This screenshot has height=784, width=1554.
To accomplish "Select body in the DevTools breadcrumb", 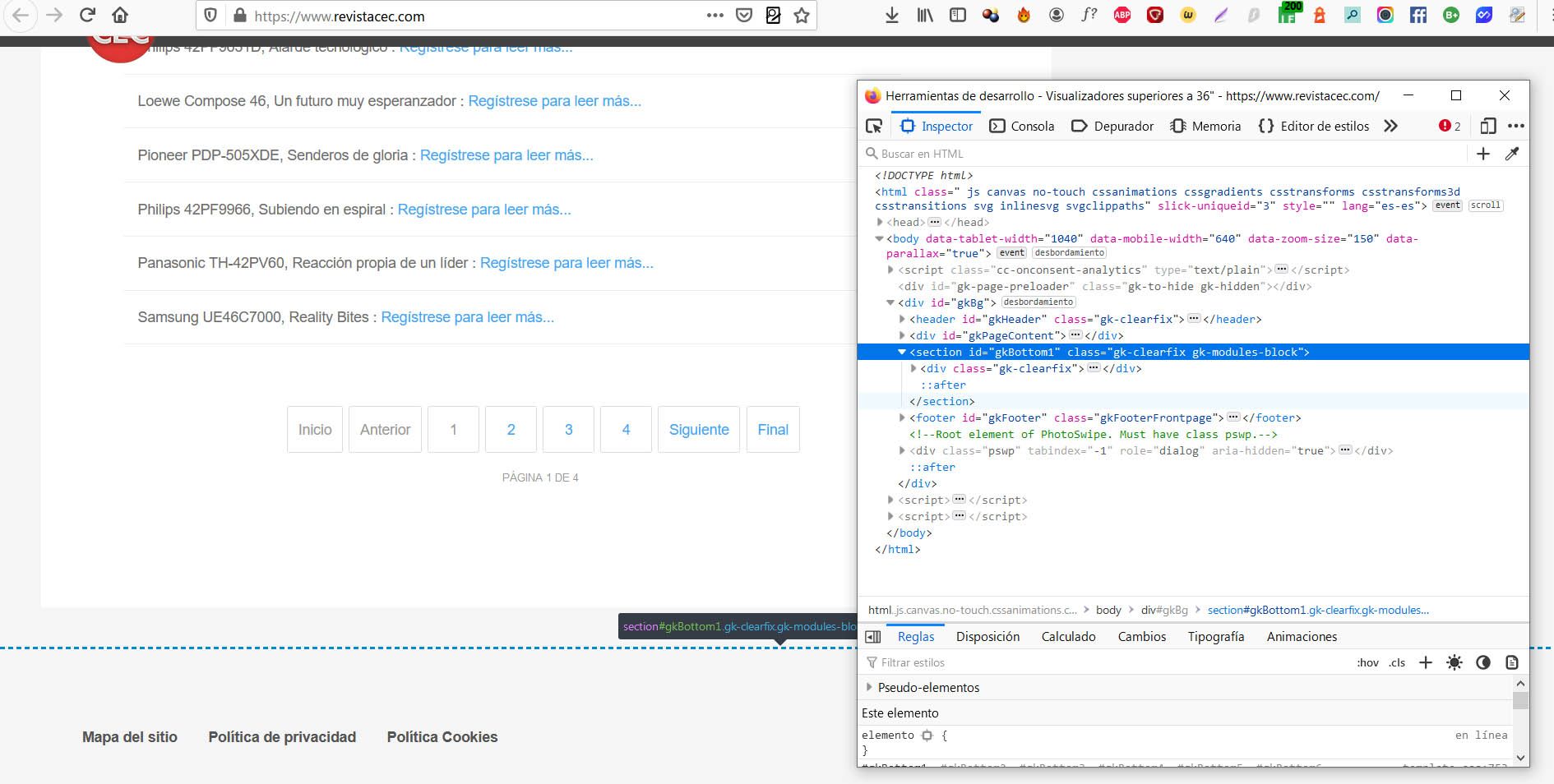I will pos(1108,610).
